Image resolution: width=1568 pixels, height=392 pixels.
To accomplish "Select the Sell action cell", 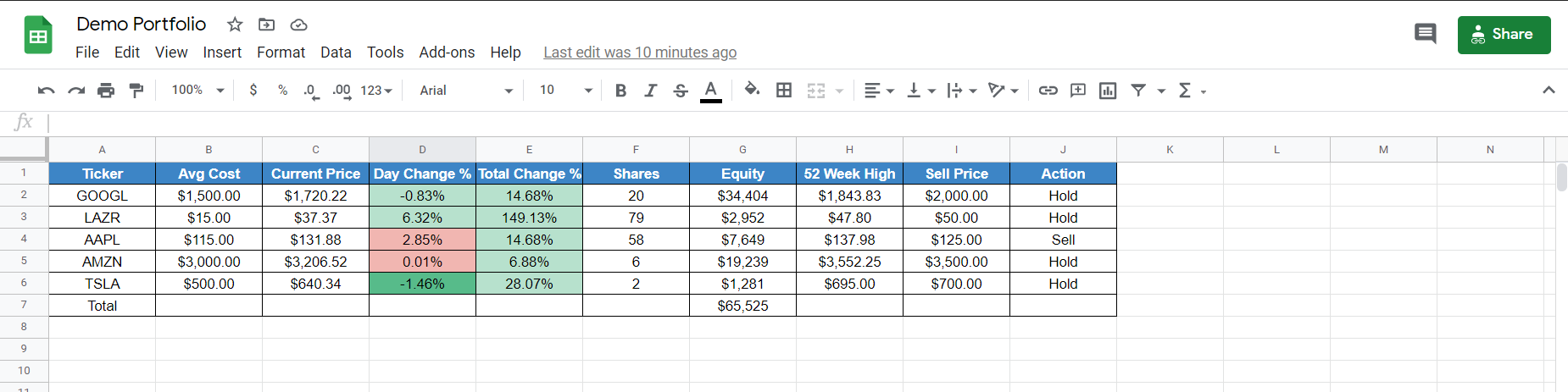I will tap(1063, 240).
